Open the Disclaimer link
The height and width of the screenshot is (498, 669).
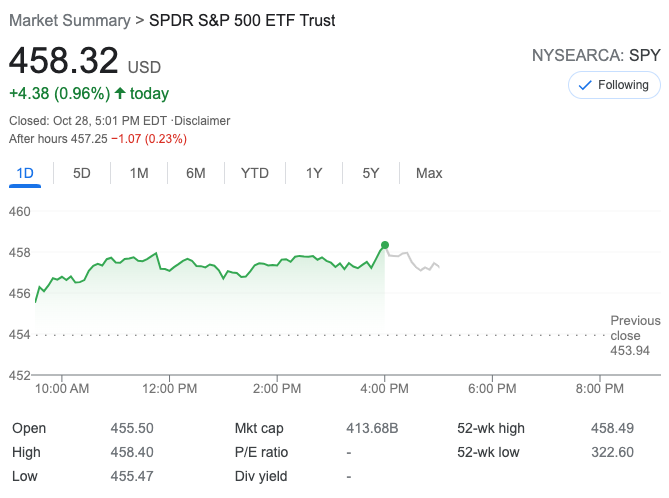tap(202, 121)
